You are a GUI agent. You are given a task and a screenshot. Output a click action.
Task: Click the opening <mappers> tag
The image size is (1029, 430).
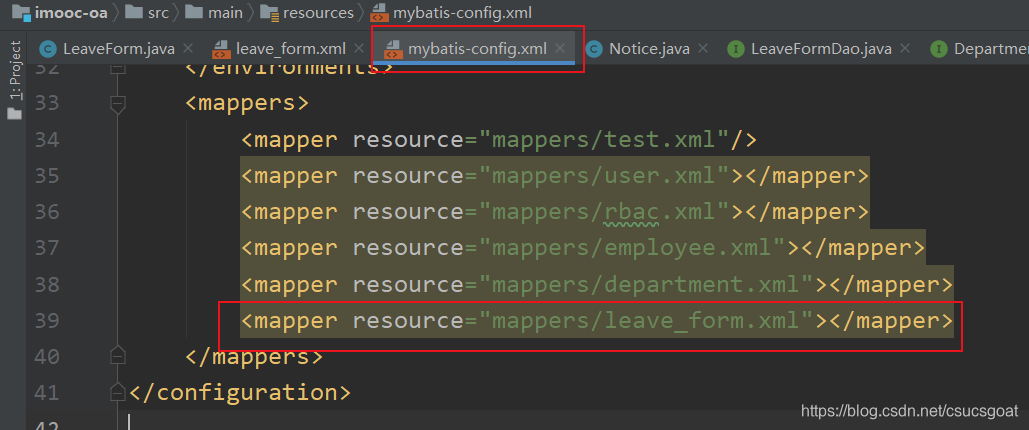coord(247,104)
